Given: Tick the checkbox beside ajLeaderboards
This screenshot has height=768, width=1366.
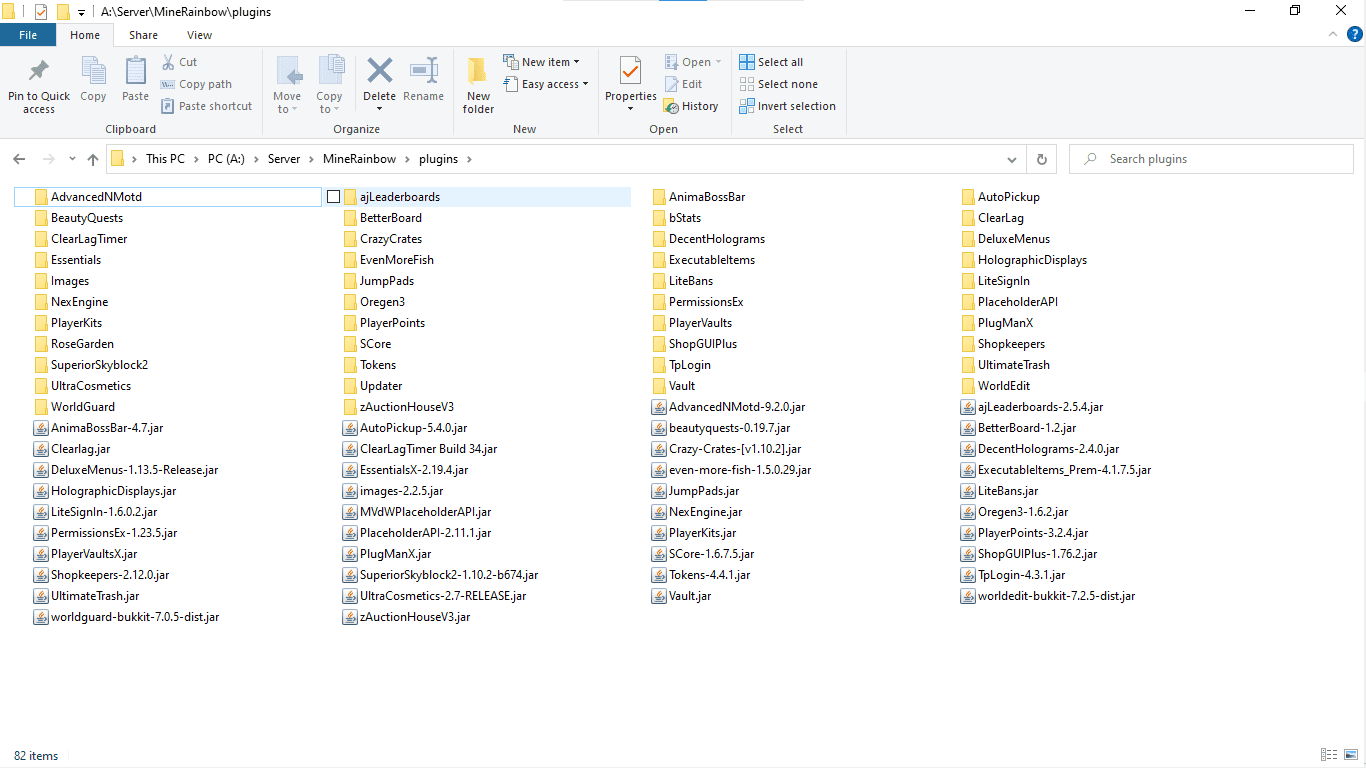Looking at the screenshot, I should click(334, 197).
